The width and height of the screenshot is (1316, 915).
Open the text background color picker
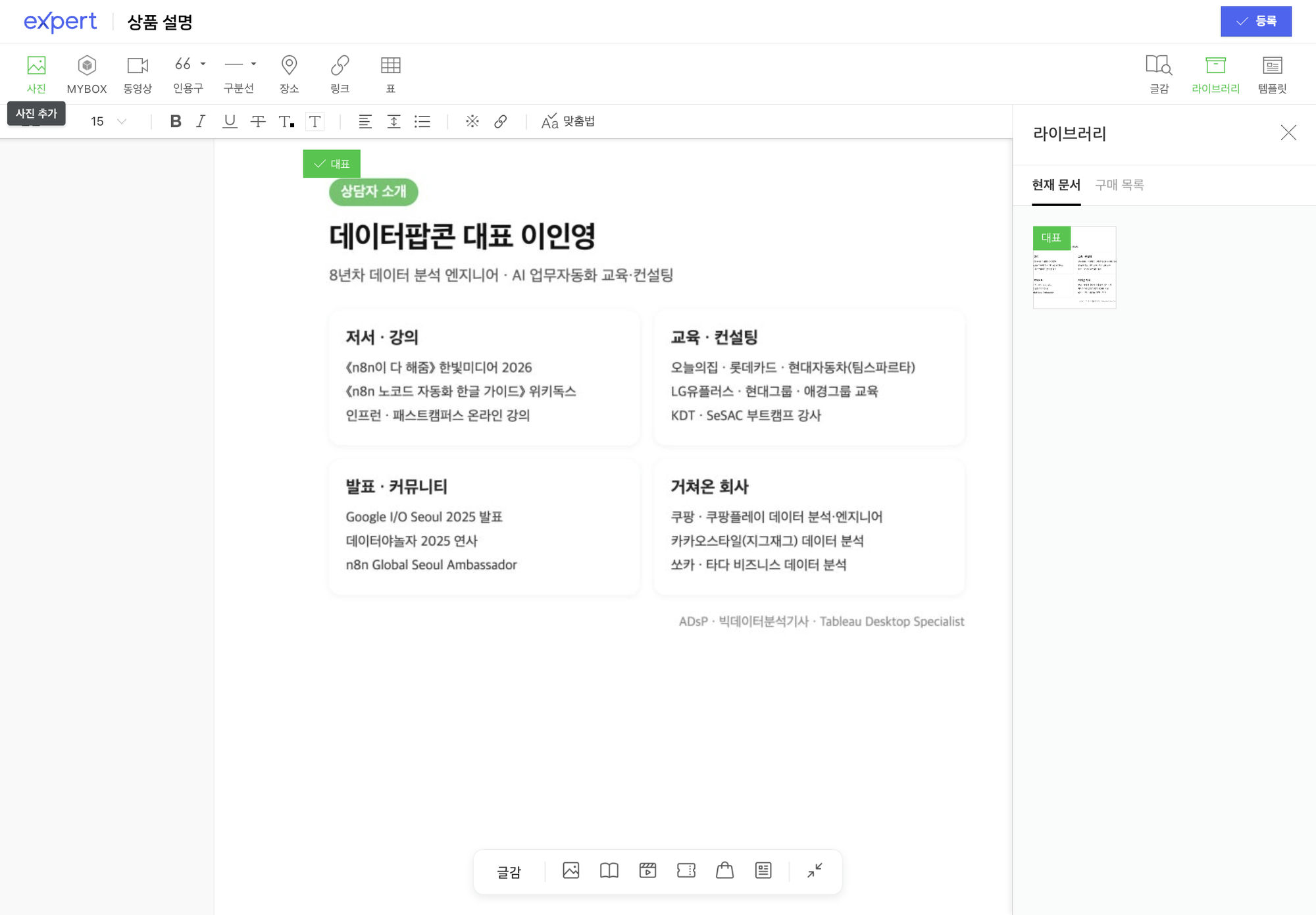pos(315,121)
